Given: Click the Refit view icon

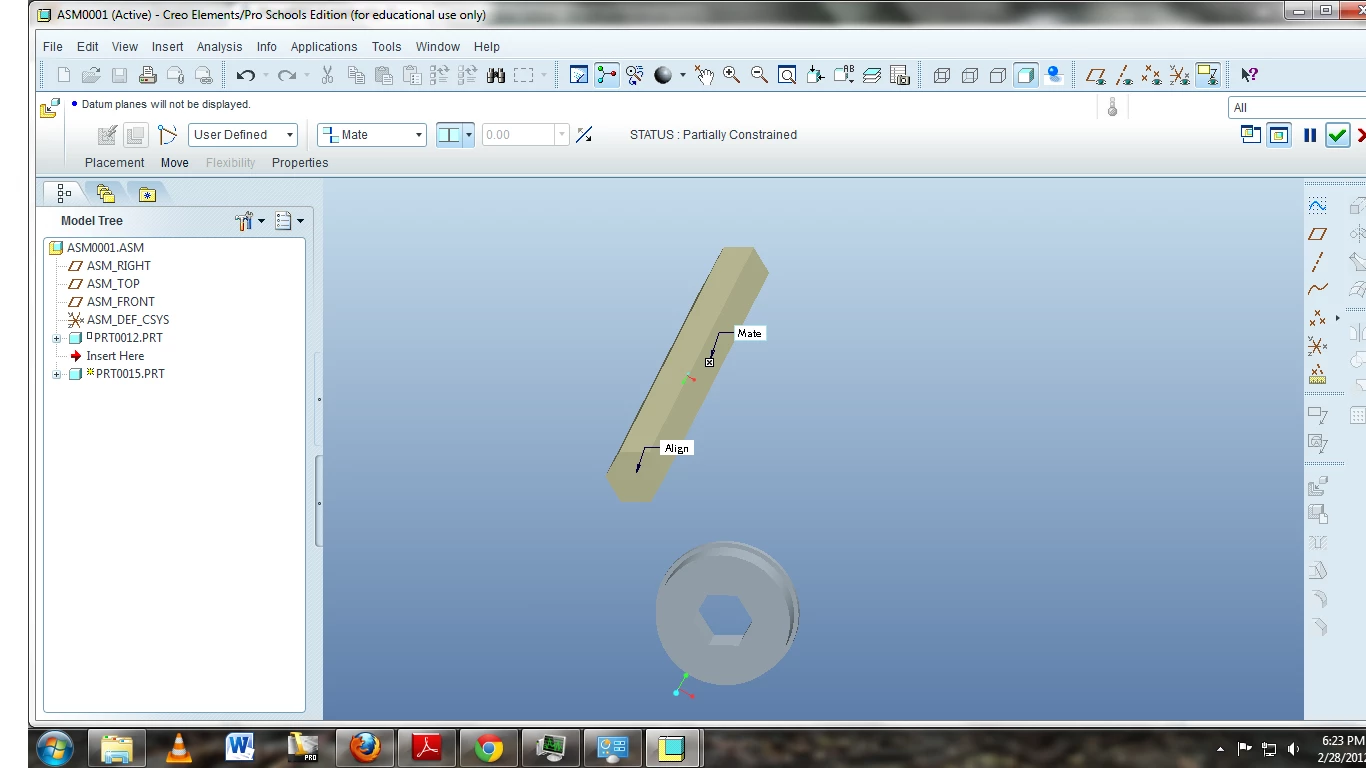Looking at the screenshot, I should (x=787, y=75).
